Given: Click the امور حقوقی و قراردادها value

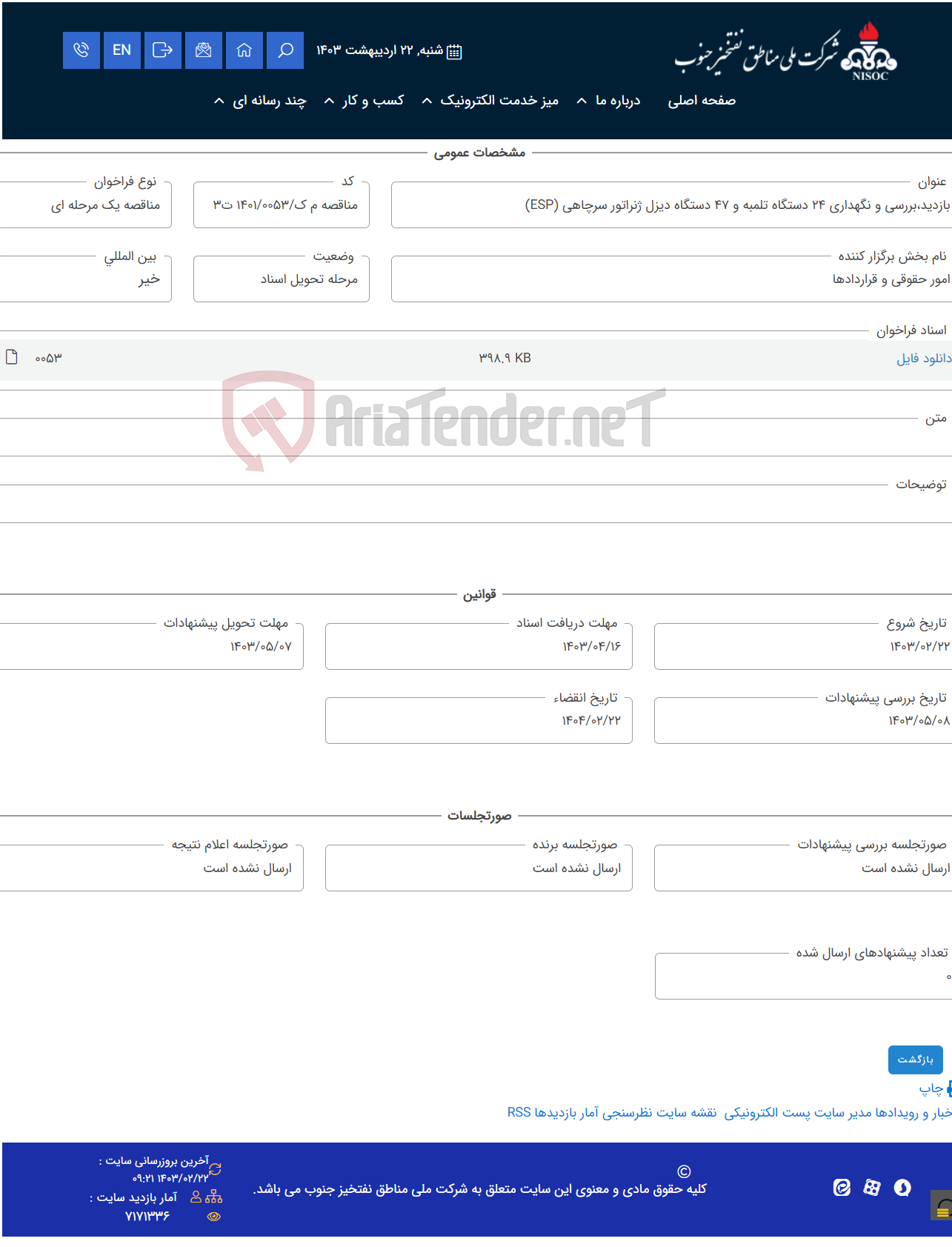Looking at the screenshot, I should 891,279.
